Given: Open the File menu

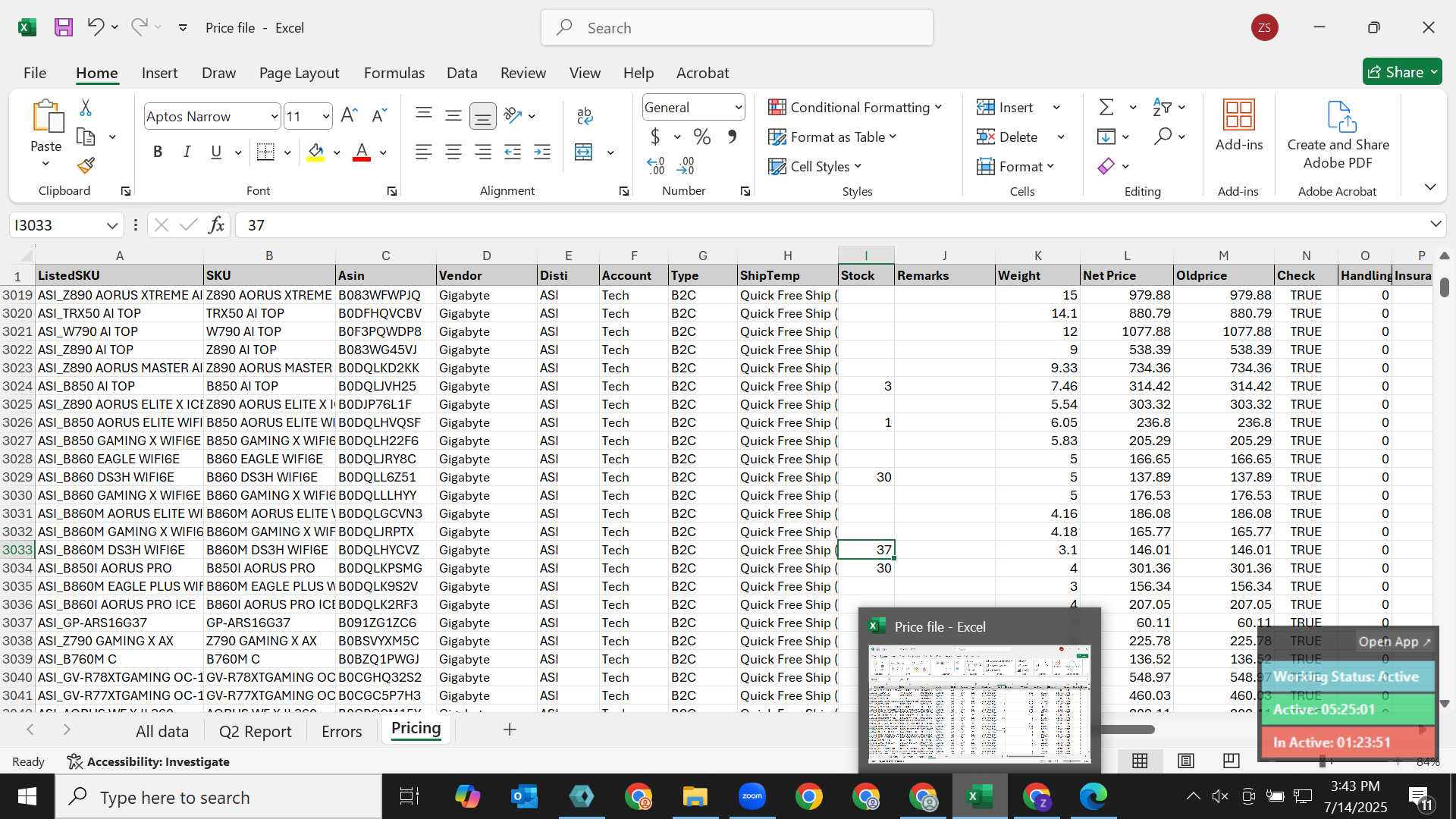Looking at the screenshot, I should (35, 73).
